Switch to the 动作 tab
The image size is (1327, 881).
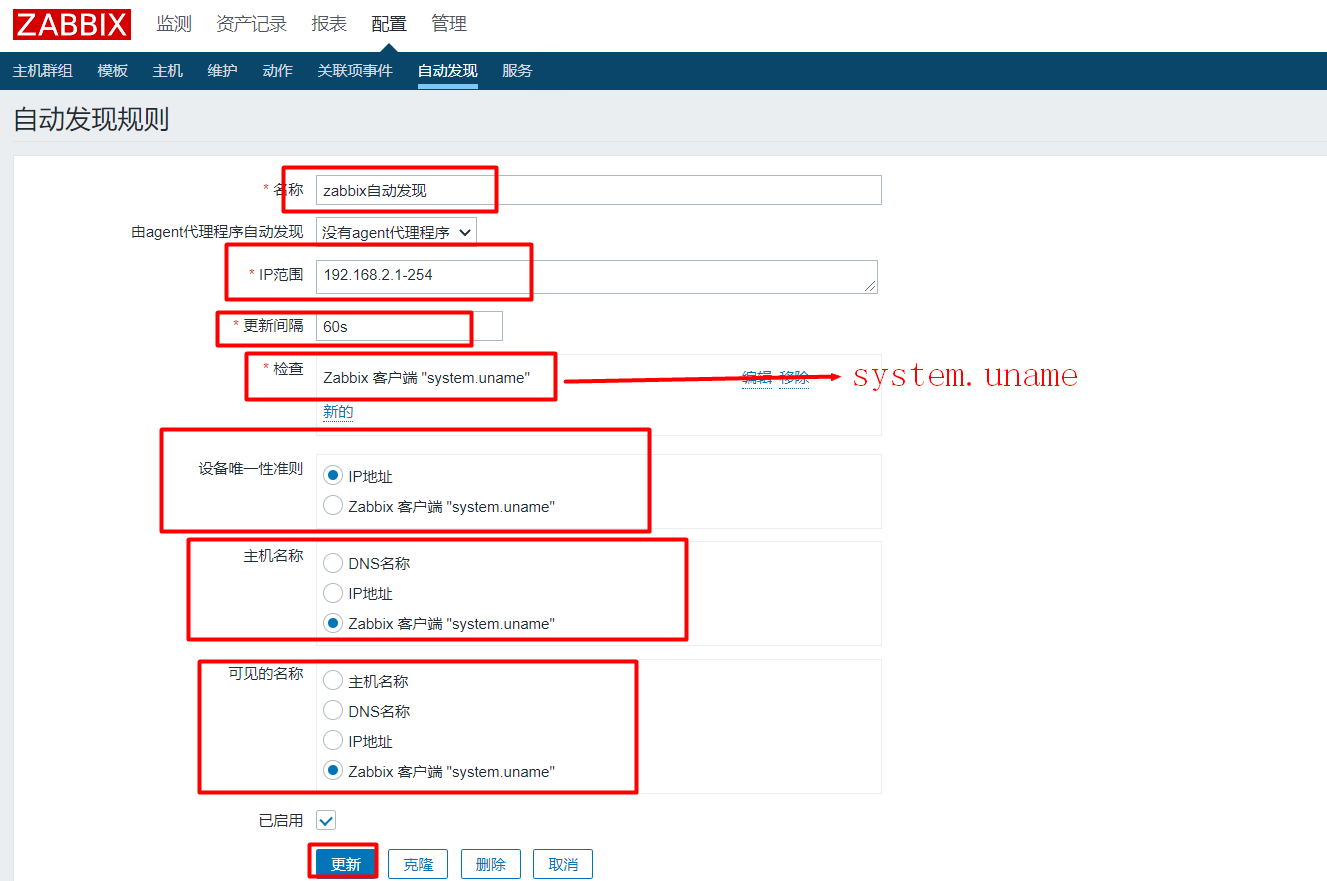[x=277, y=71]
